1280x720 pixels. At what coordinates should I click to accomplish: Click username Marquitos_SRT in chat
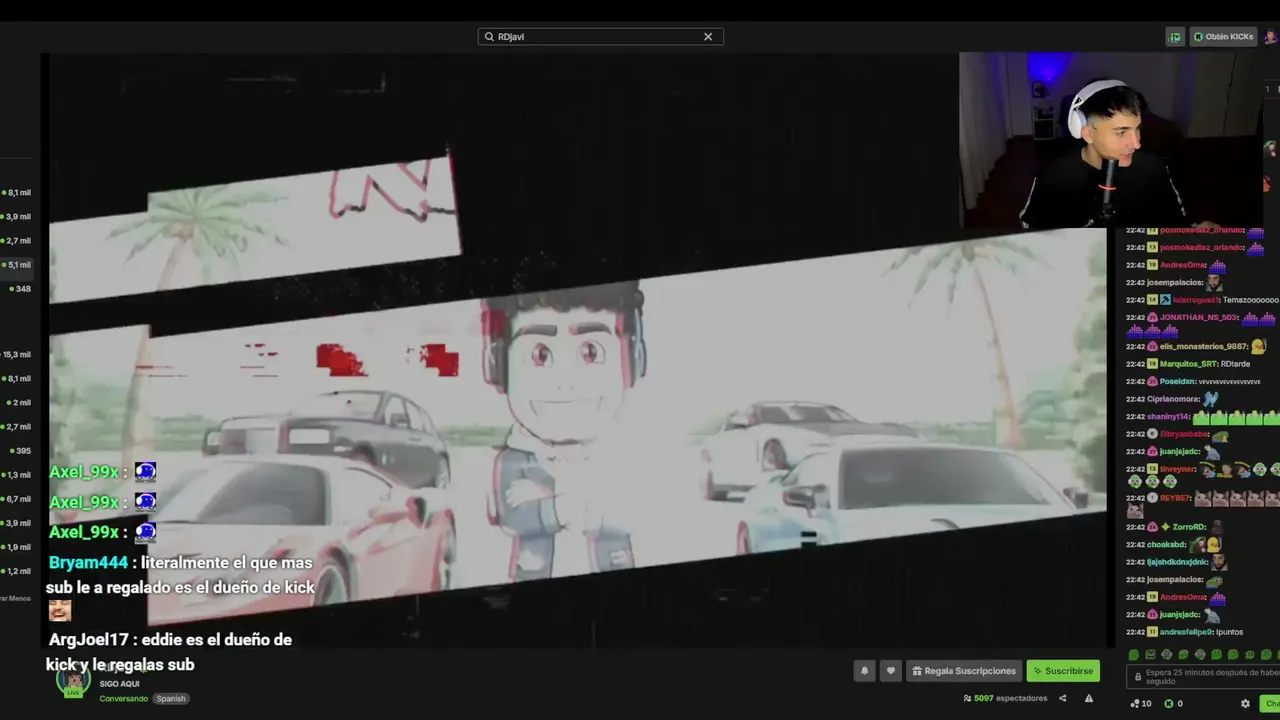pyautogui.click(x=1189, y=364)
